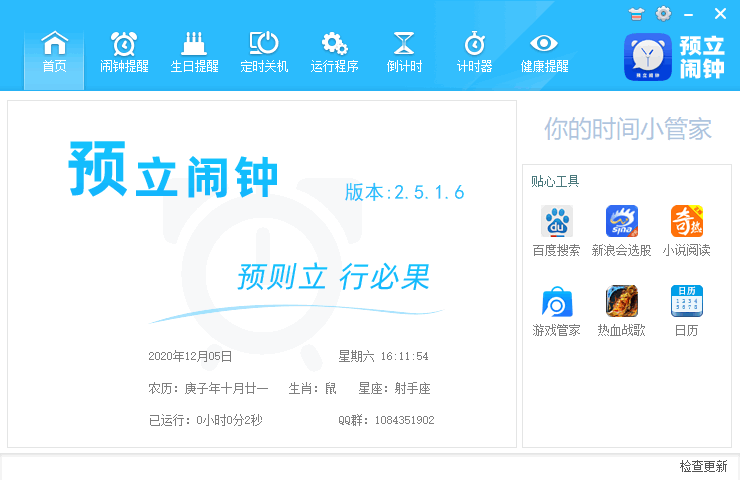The image size is (740, 480).
Task: Click the 你的时间小管家 slogan text
Action: pos(628,129)
